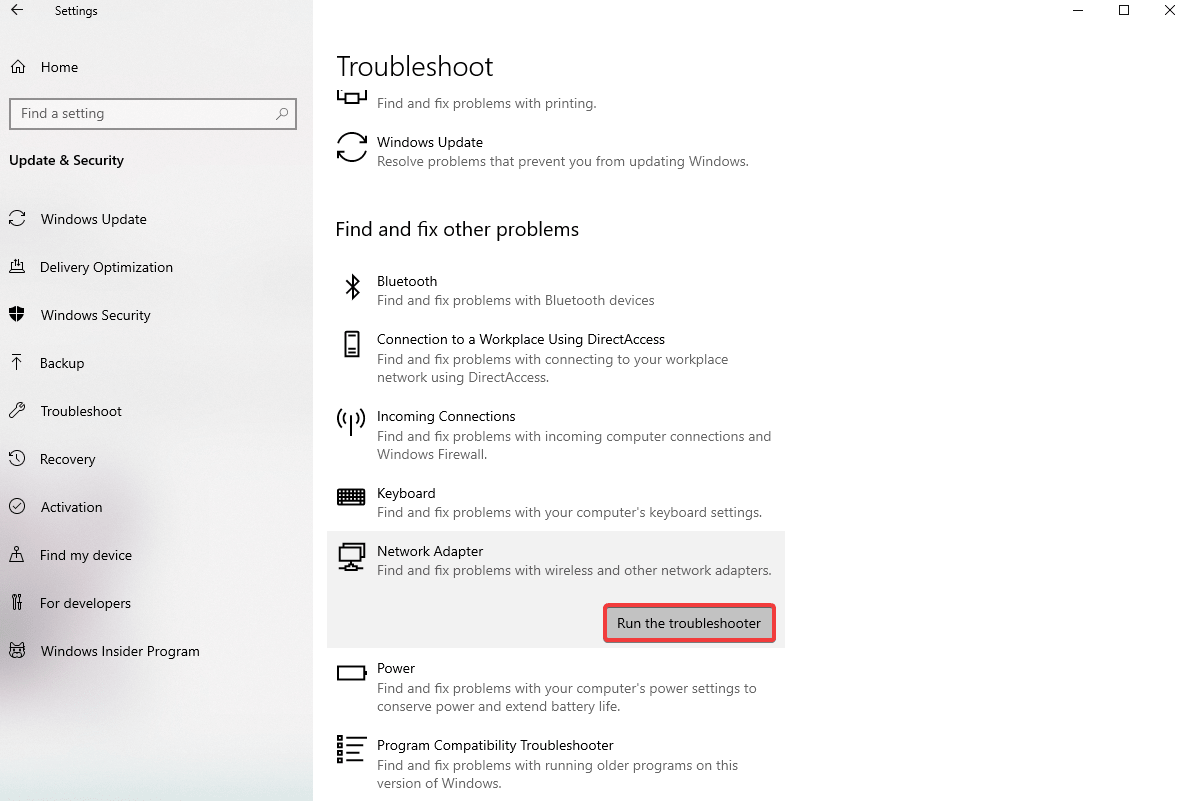Click For developers label
Image resolution: width=1184 pixels, height=801 pixels.
click(85, 603)
